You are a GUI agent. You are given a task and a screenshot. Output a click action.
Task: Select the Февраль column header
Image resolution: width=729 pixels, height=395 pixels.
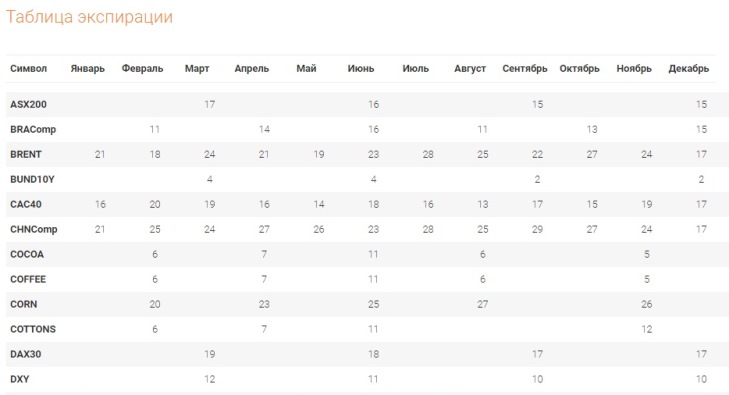142,69
